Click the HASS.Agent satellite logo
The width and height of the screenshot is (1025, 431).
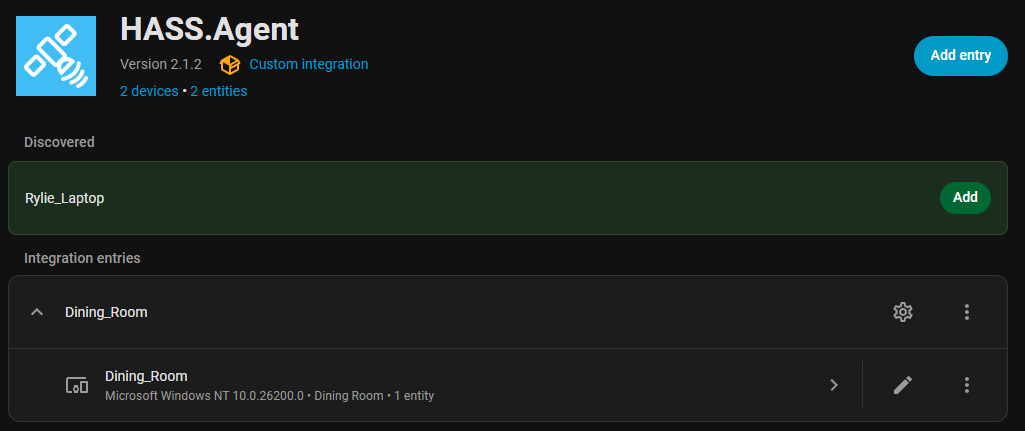coord(56,56)
